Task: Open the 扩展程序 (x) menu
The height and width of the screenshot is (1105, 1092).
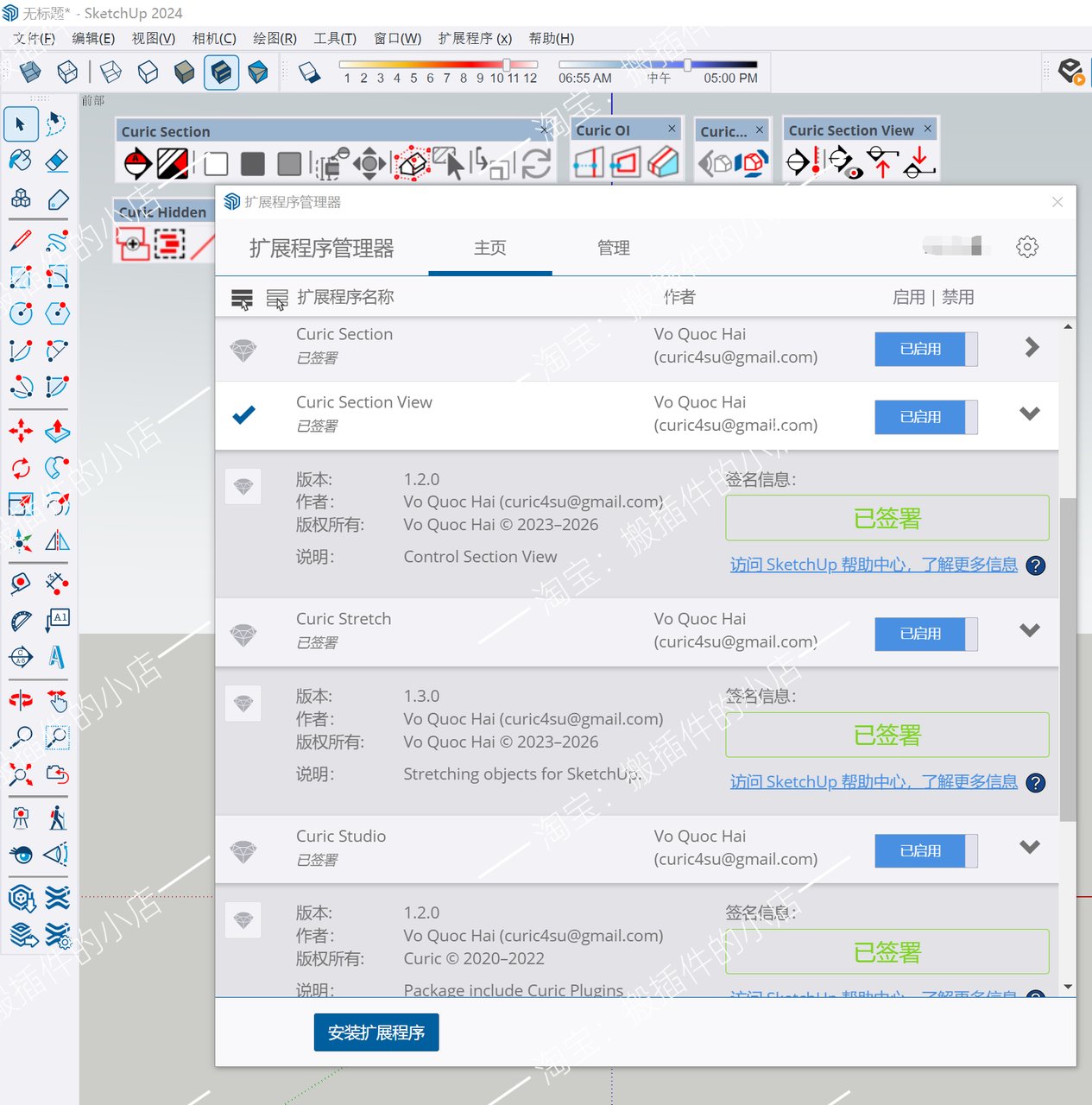Action: (x=475, y=38)
